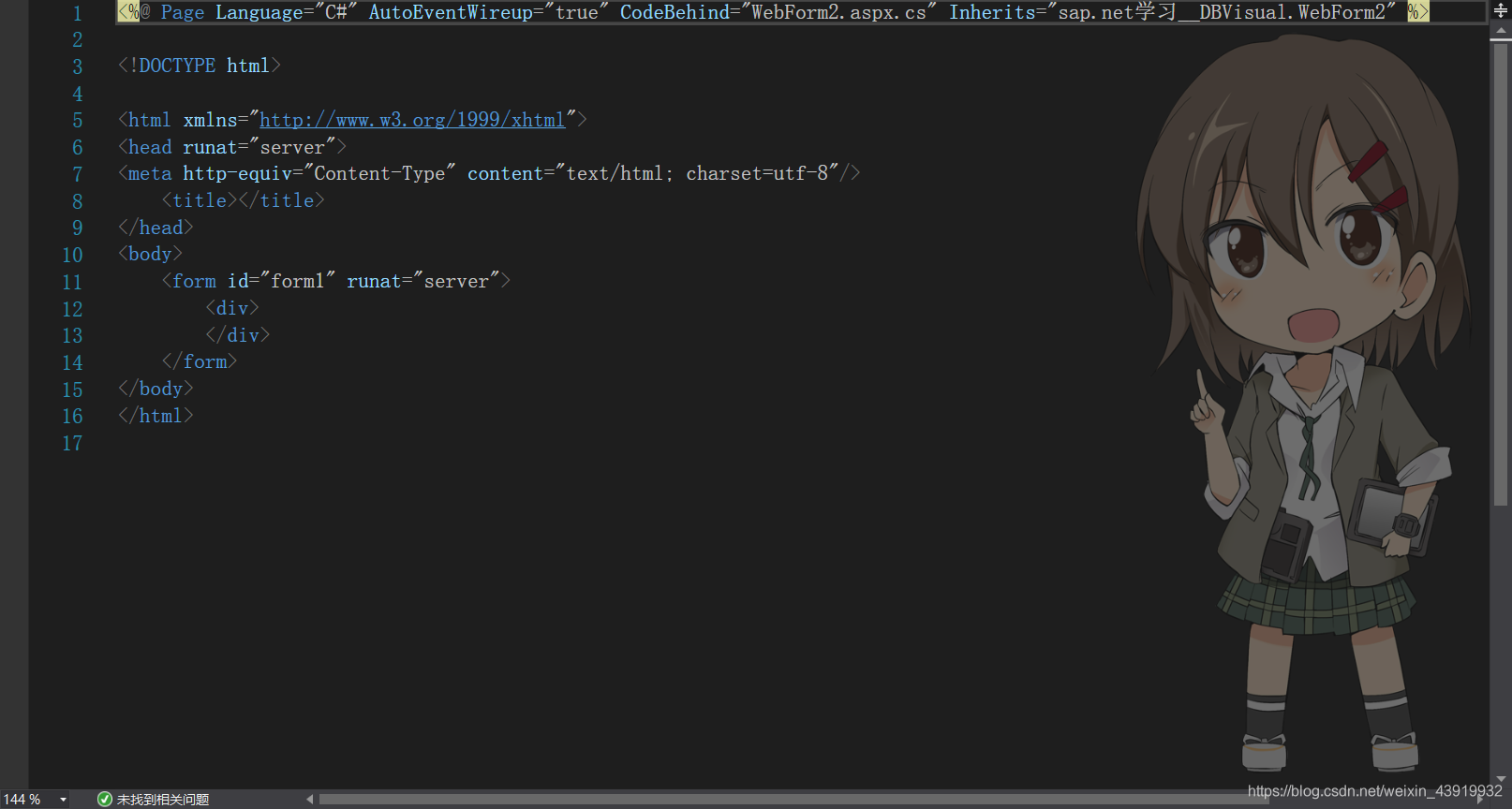This screenshot has height=809, width=1512.
Task: Click the 未找到相关问题 status message
Action: pos(163,800)
